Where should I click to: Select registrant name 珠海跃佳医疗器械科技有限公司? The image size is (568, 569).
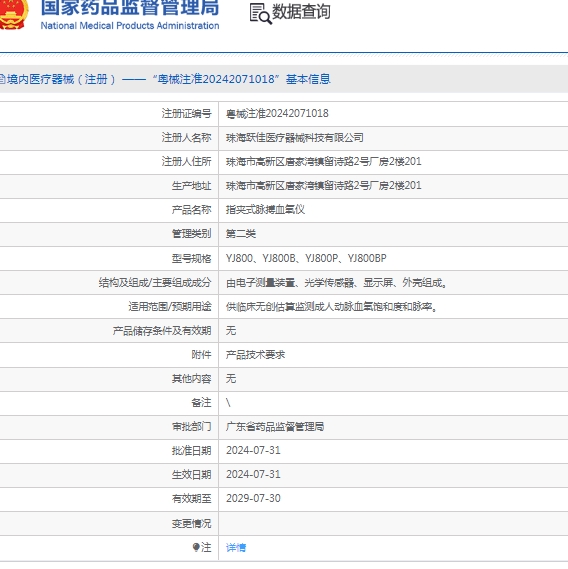(295, 138)
